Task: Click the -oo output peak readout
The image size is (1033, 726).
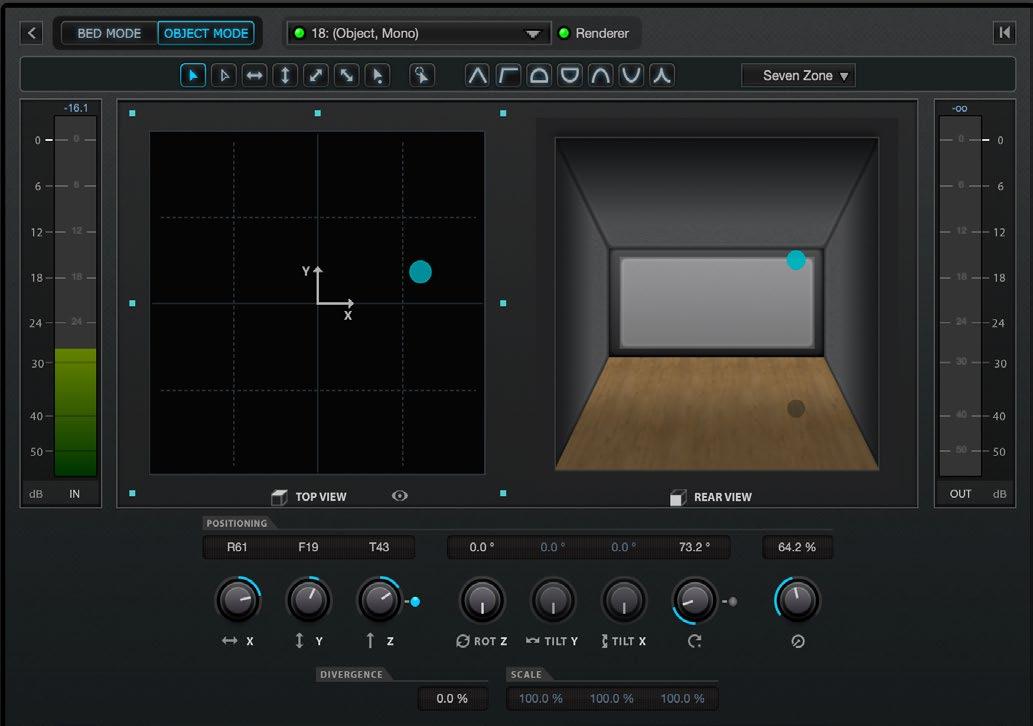Action: tap(960, 109)
